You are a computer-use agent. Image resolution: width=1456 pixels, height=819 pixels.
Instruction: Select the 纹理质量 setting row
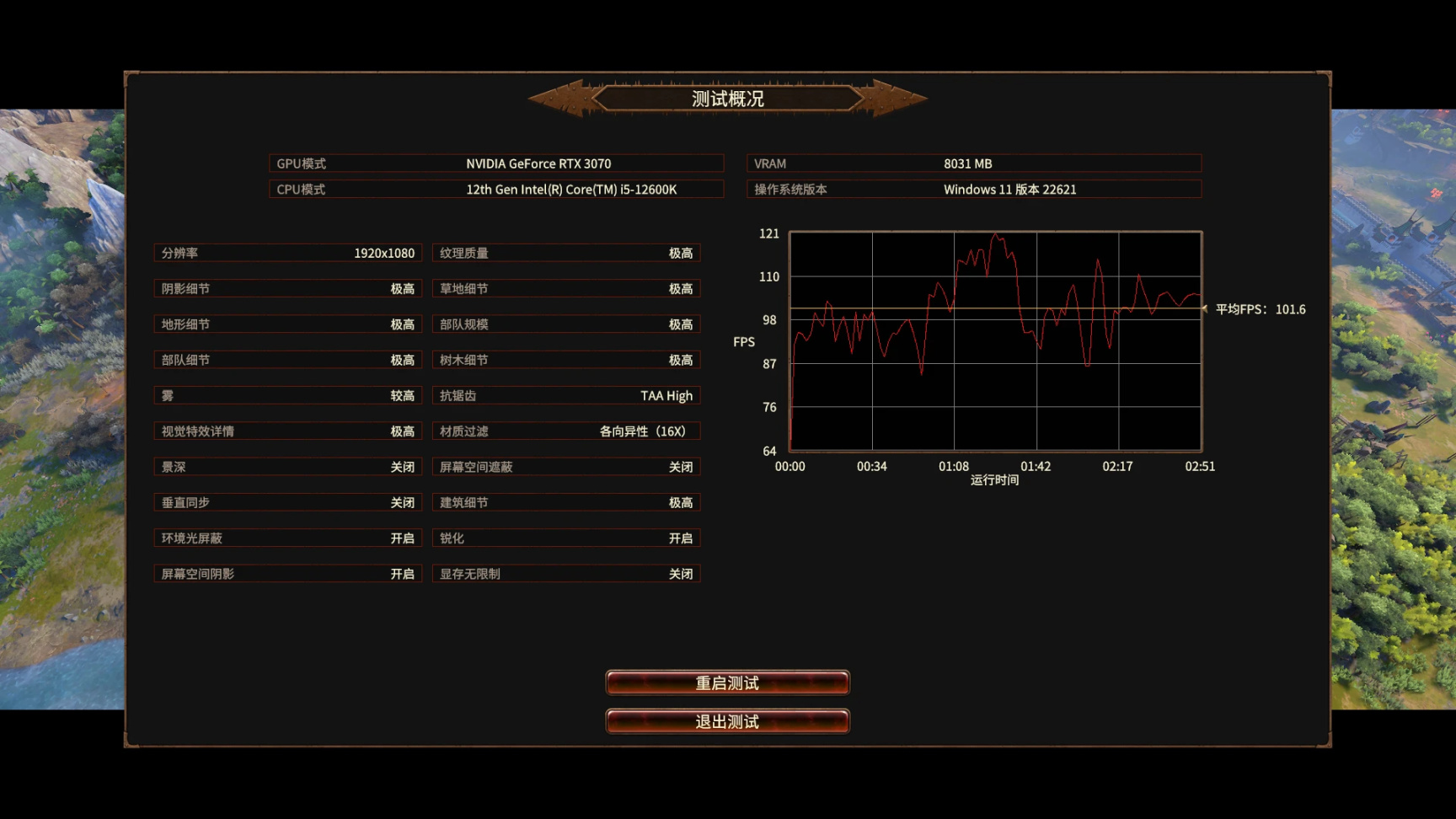click(x=566, y=253)
